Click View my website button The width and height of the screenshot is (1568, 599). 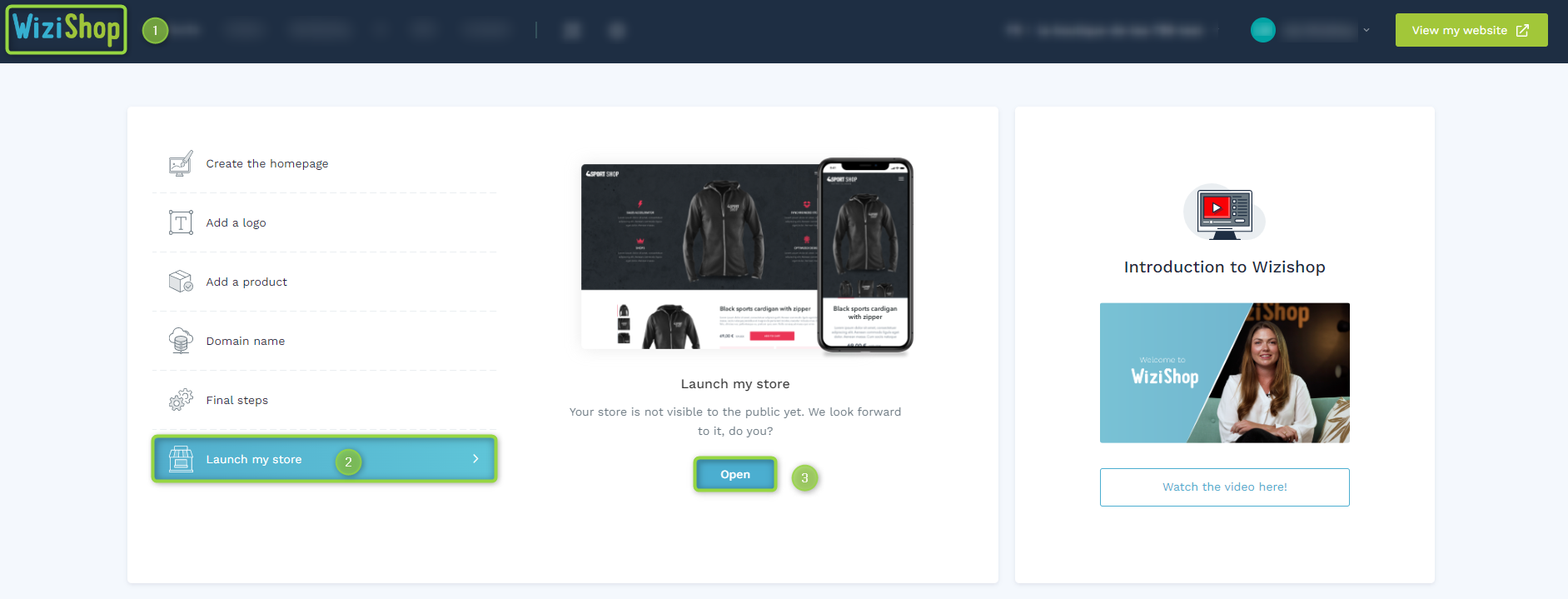1471,30
